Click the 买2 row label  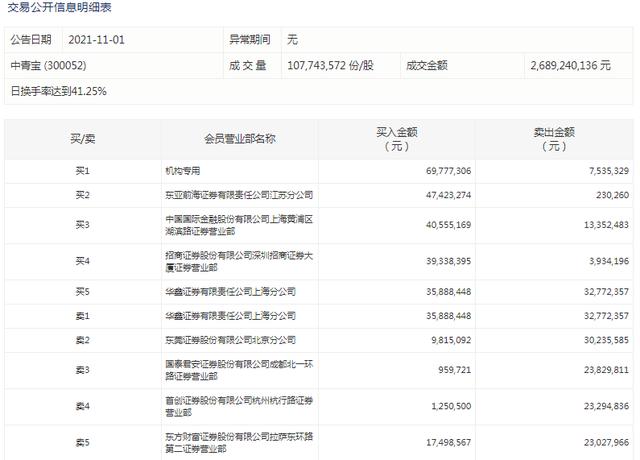(x=82, y=195)
